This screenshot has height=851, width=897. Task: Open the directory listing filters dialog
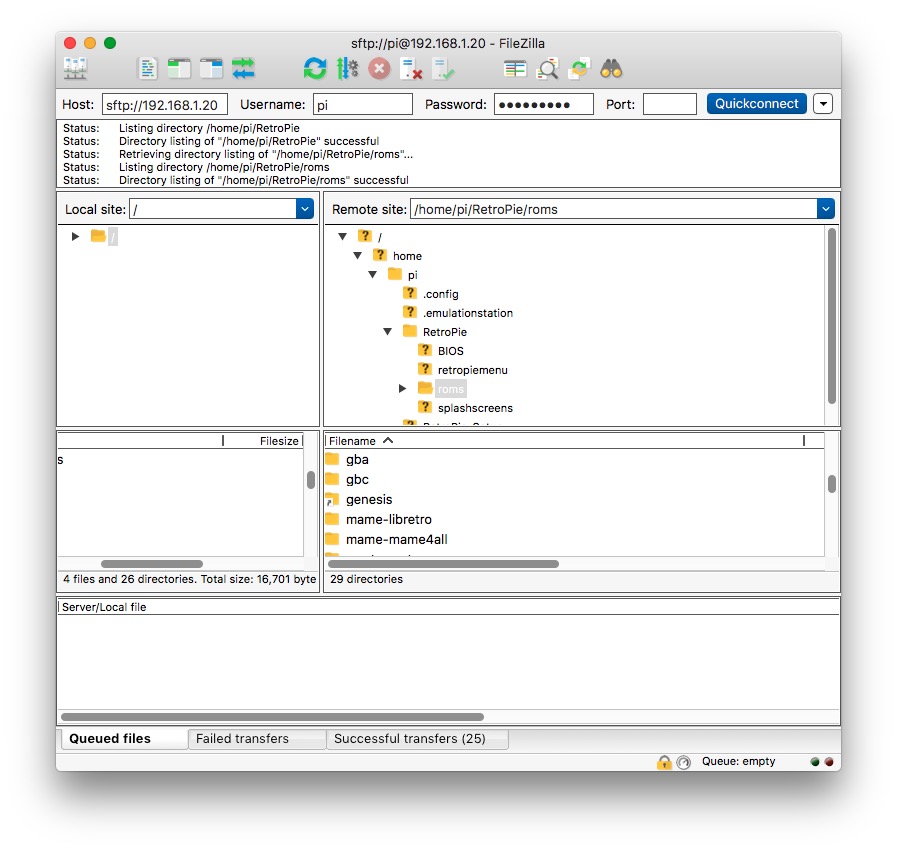click(x=515, y=69)
